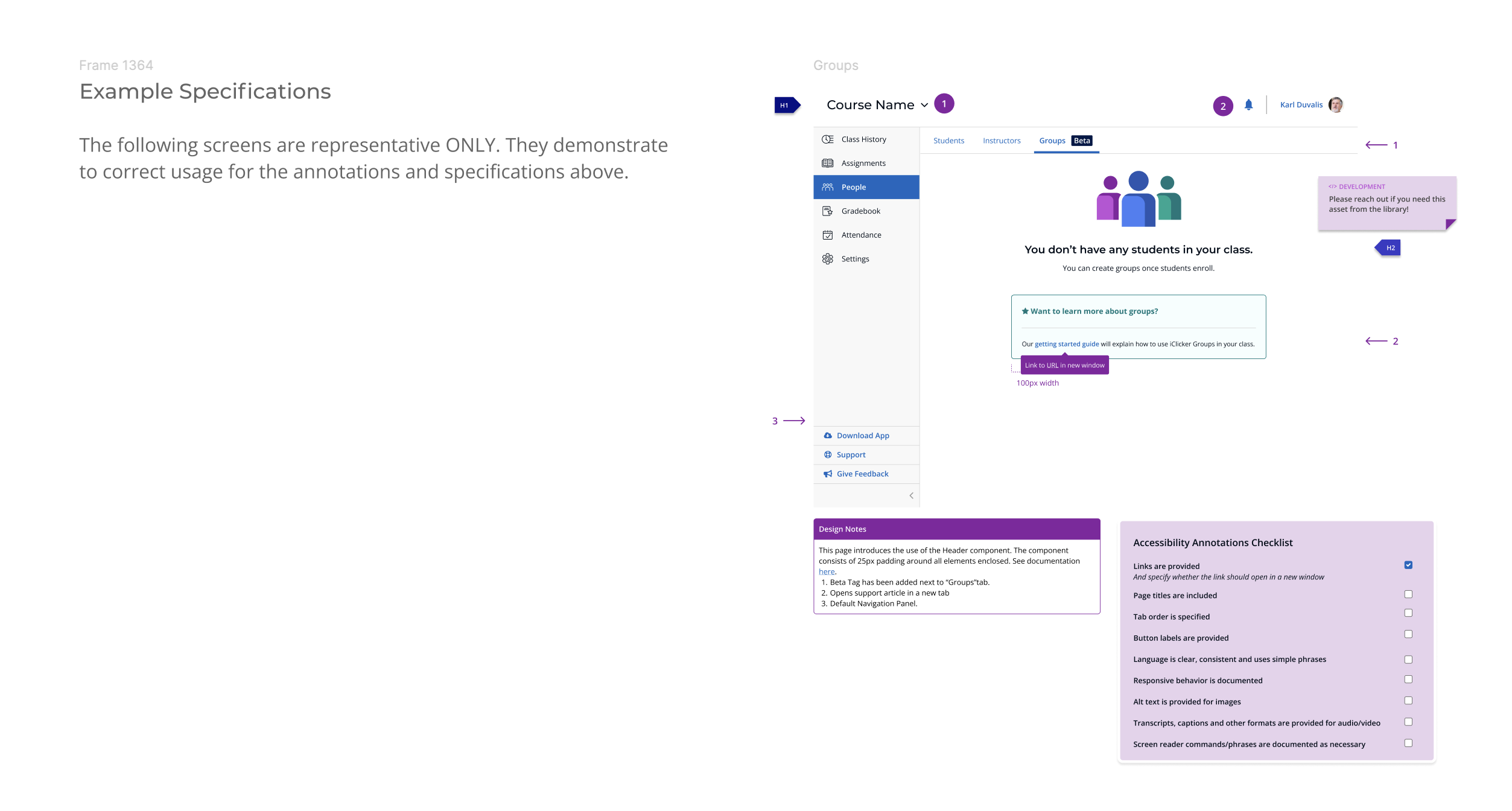Click the Download App cloud icon
This screenshot has height=811, width=1512.
[828, 436]
